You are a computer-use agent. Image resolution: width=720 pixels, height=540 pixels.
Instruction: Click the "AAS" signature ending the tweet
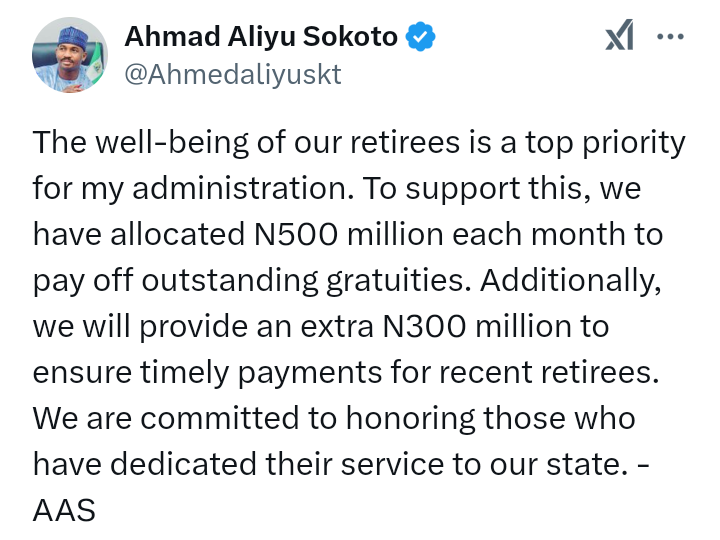[x=64, y=511]
